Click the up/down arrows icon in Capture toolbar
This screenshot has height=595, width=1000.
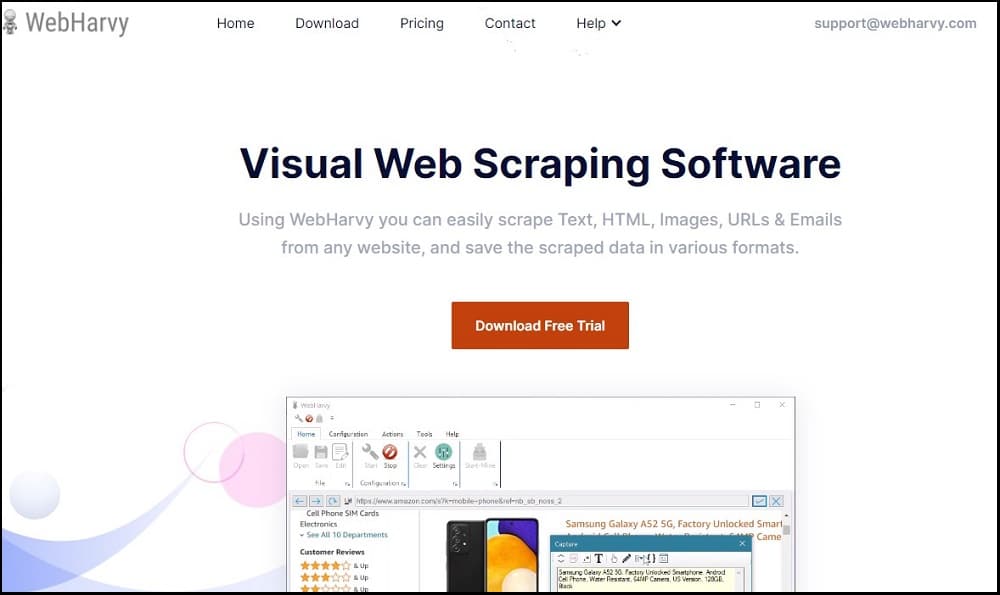561,559
